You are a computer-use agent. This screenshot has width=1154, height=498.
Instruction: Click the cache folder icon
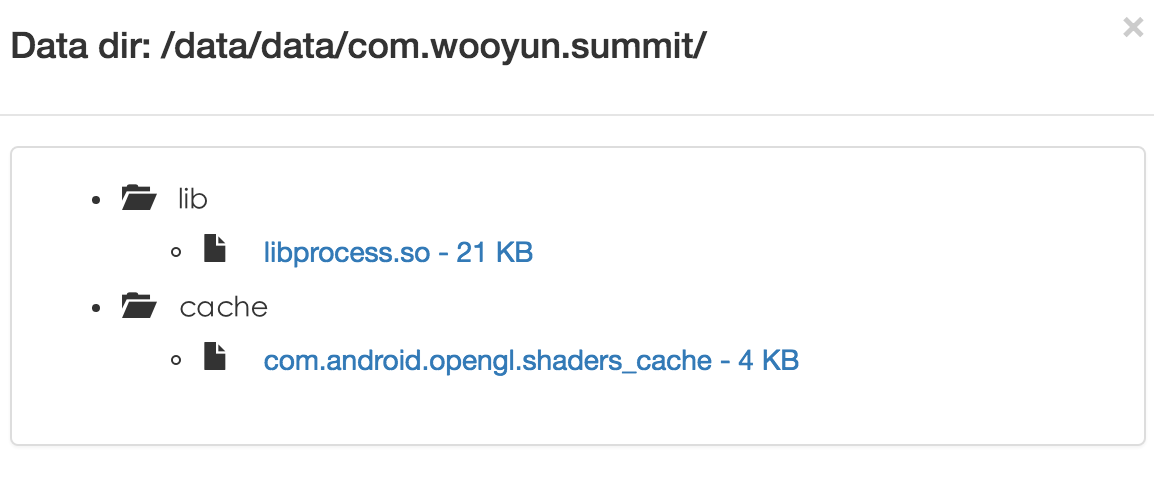[138, 306]
